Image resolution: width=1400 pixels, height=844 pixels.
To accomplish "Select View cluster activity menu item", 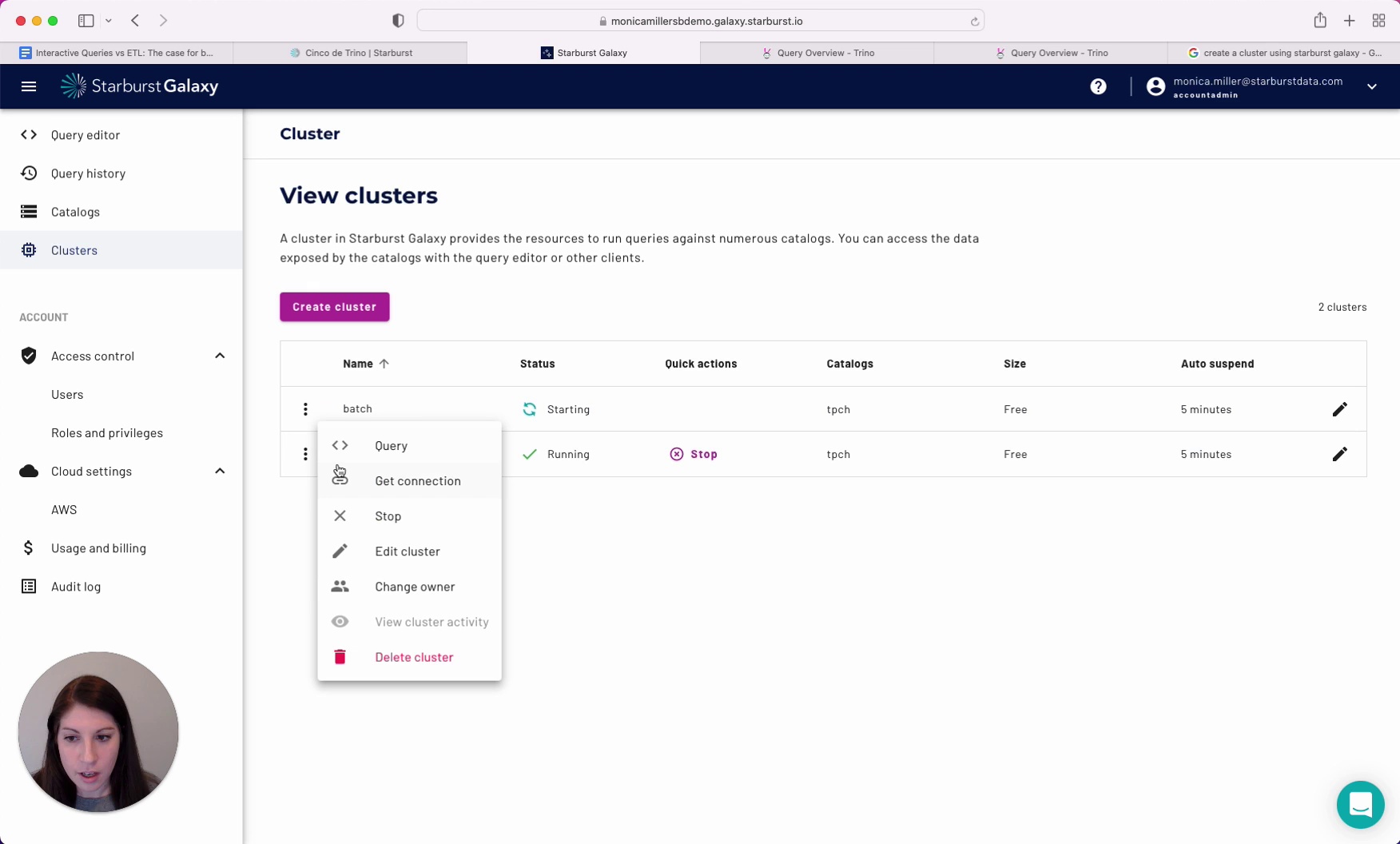I will [x=409, y=621].
